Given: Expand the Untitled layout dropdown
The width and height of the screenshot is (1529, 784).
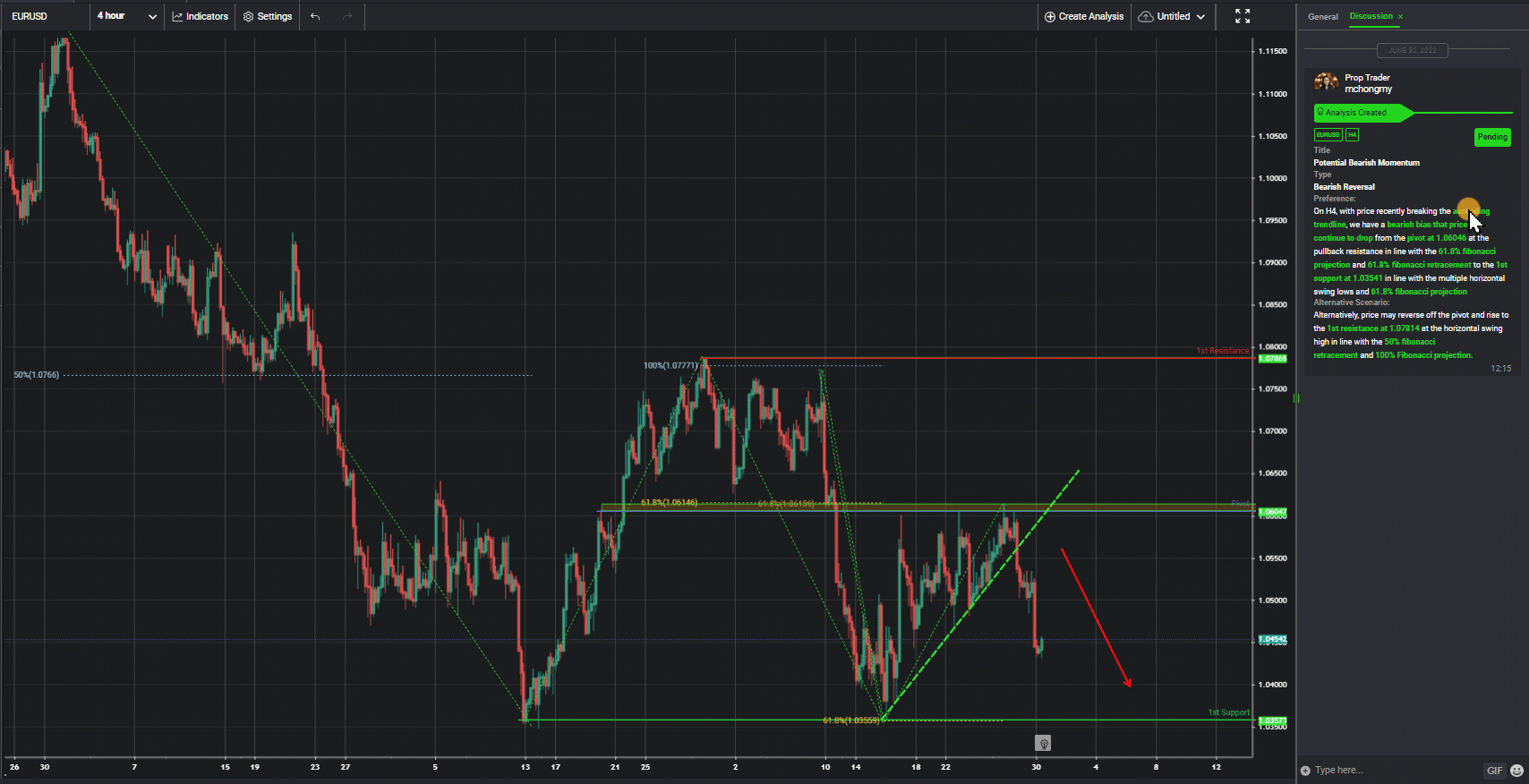Looking at the screenshot, I should point(1172,16).
